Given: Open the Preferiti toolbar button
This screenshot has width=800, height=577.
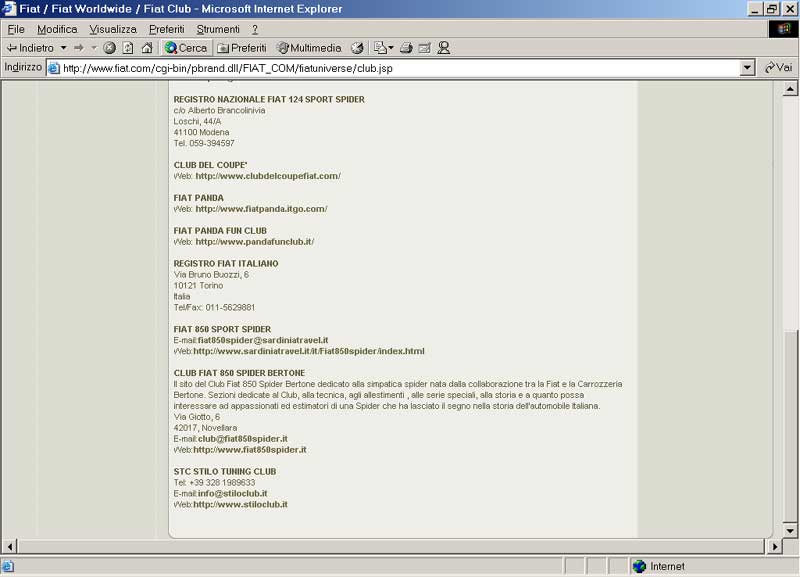Looking at the screenshot, I should click(x=242, y=48).
